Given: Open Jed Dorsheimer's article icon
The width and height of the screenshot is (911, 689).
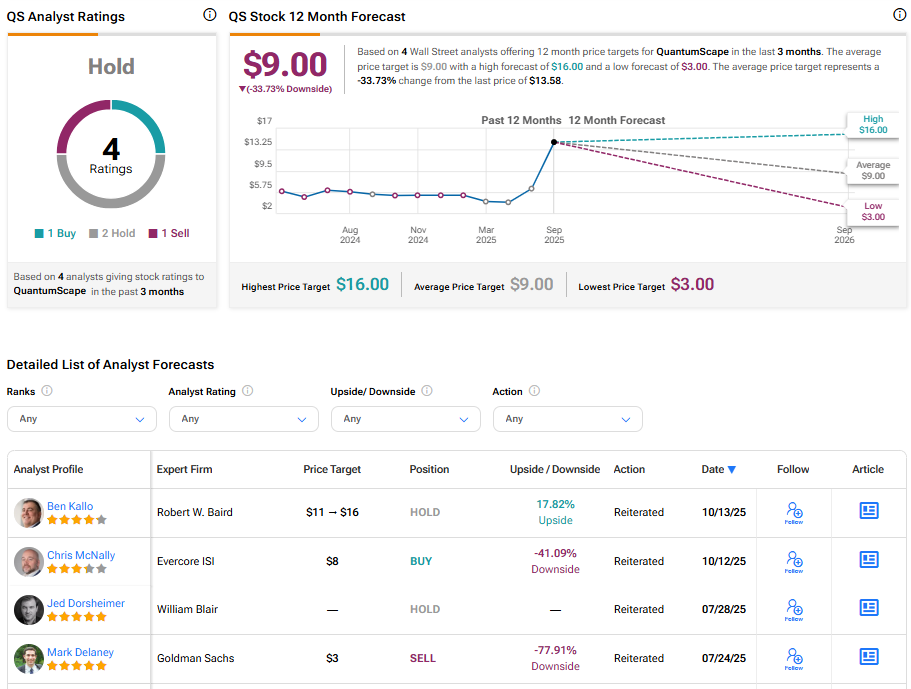Looking at the screenshot, I should [x=869, y=608].
